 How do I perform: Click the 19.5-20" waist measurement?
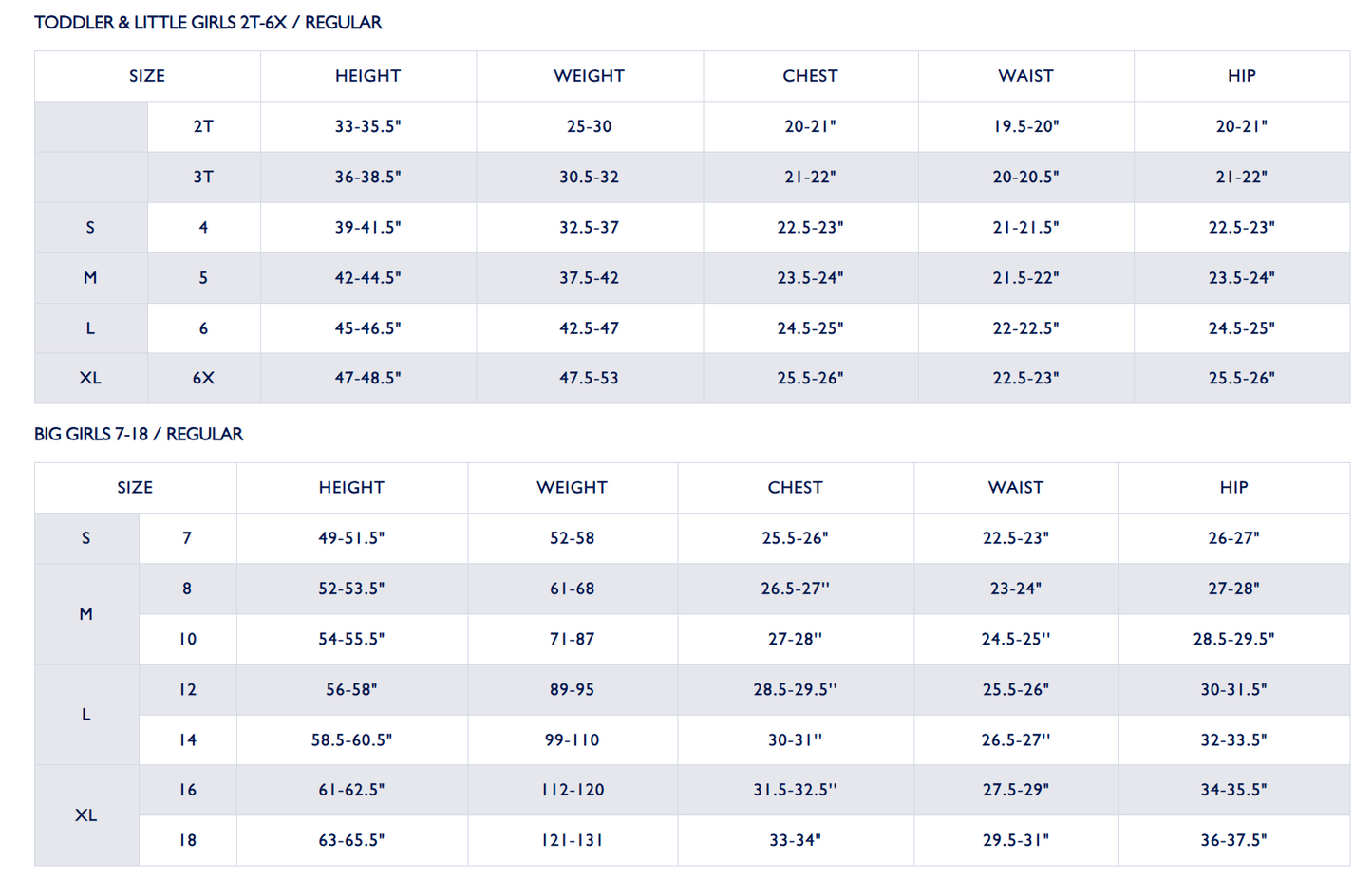[1025, 126]
